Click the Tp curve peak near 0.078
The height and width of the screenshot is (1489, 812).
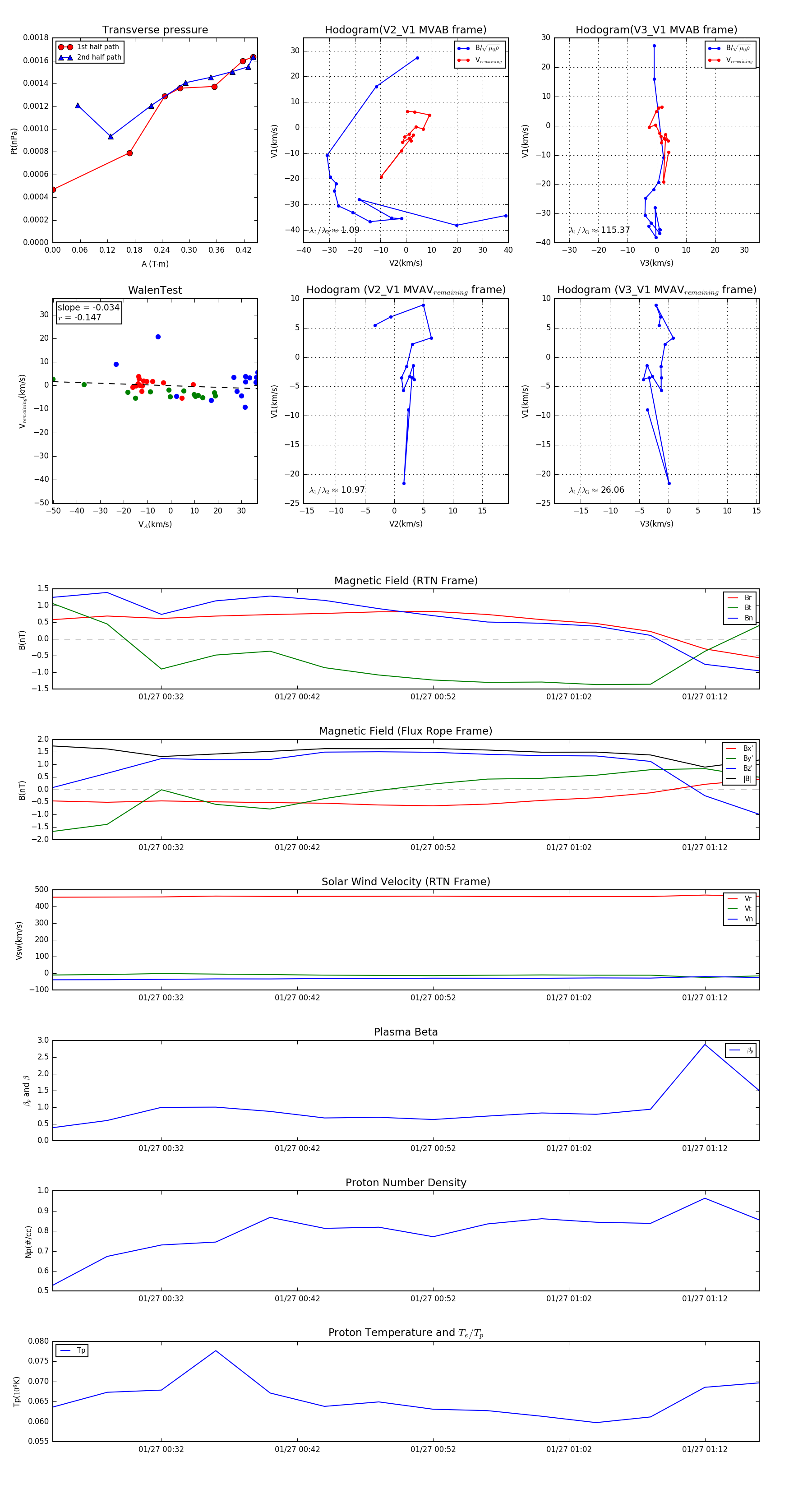[x=216, y=1351]
